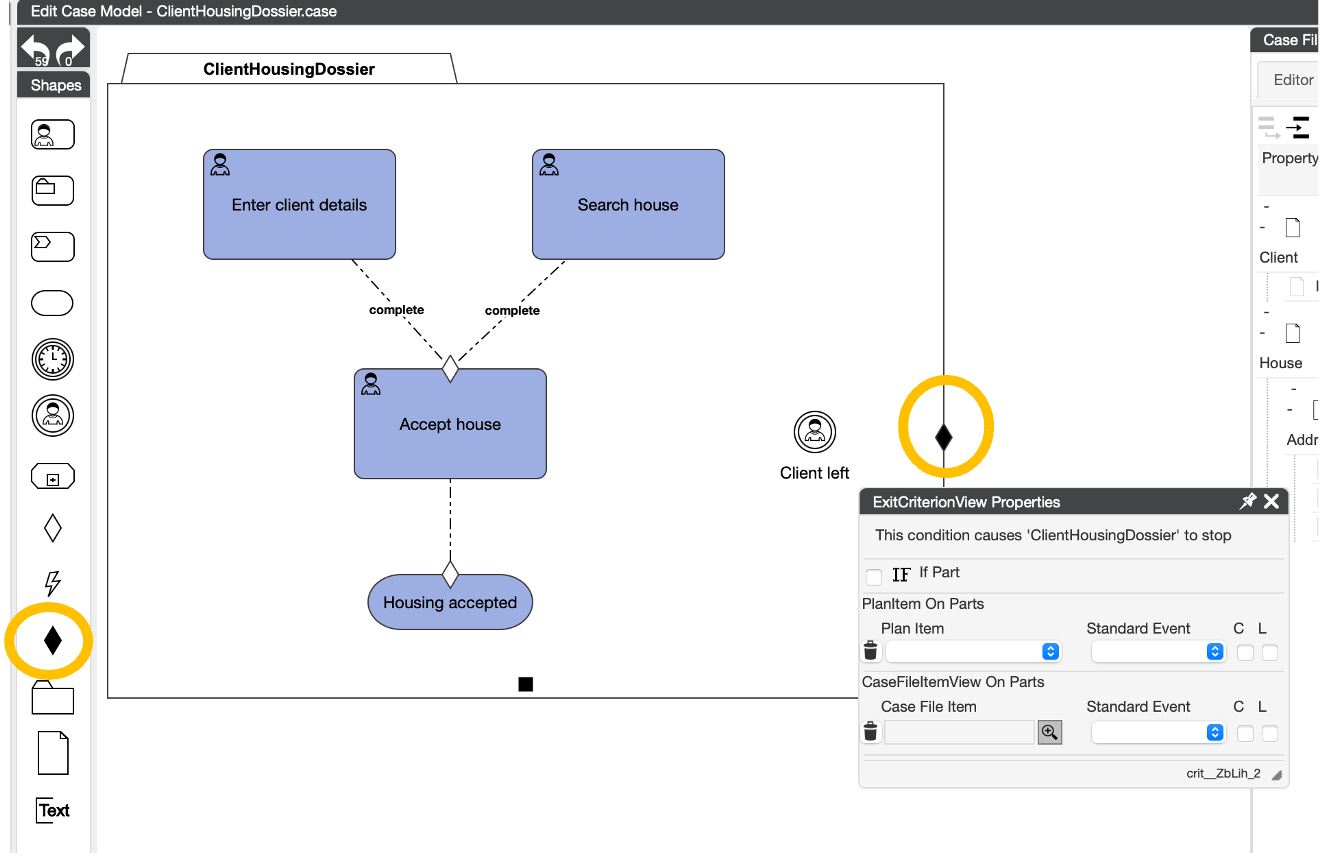Choose the Case File Item document shape
The height and width of the screenshot is (857, 1320).
click(x=53, y=753)
